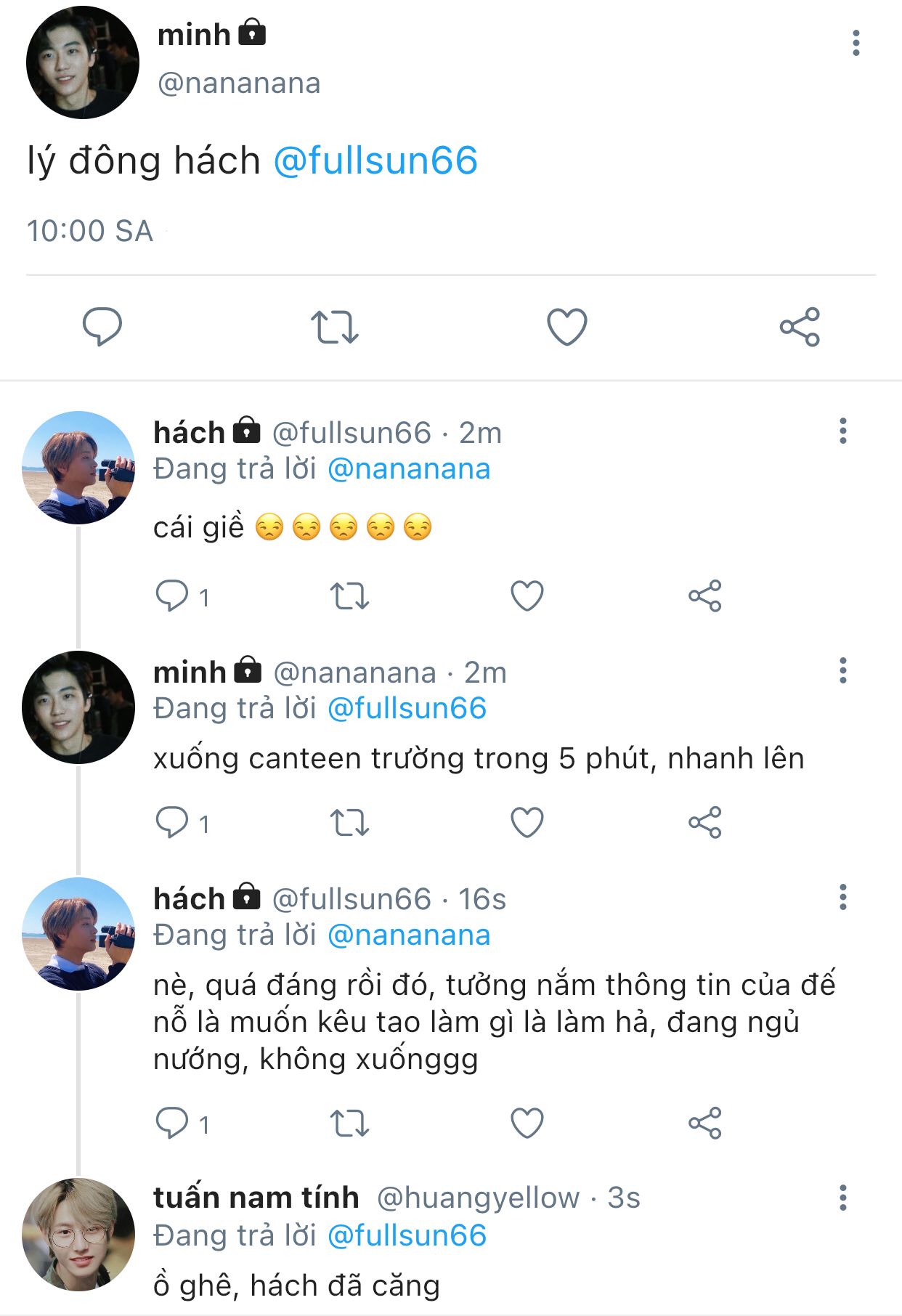Open @fullsun66 mention in main tweet

(x=375, y=161)
